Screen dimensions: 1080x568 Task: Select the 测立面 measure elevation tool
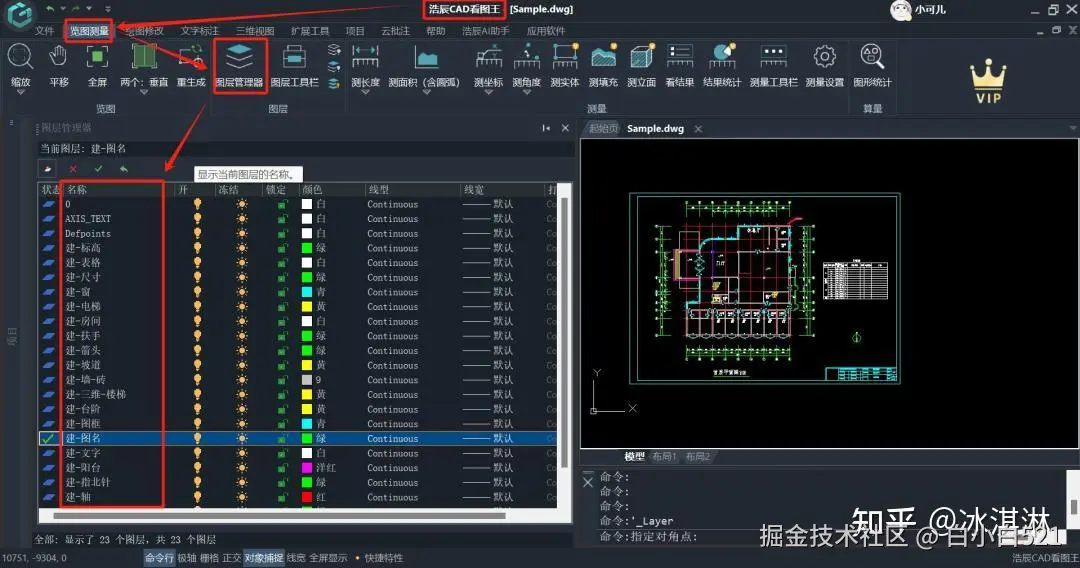point(641,65)
